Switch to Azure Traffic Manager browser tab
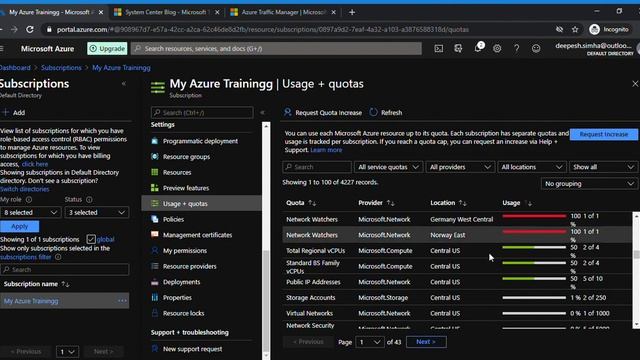This screenshot has height=360, width=640. click(283, 12)
